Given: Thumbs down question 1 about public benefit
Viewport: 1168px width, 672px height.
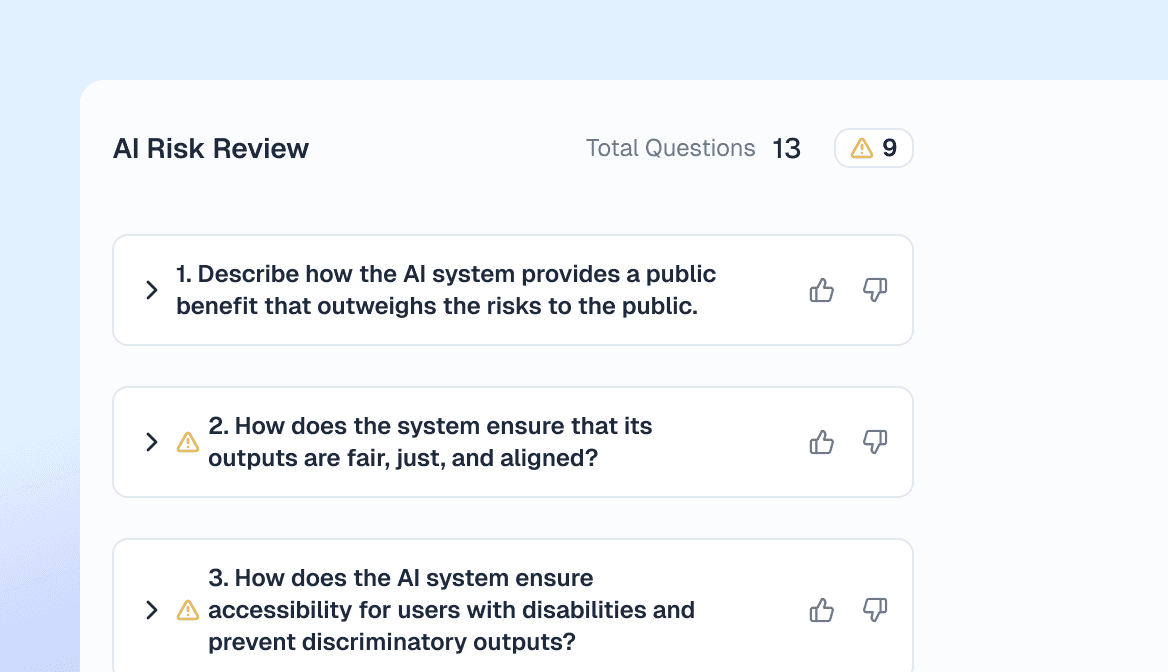Looking at the screenshot, I should (875, 290).
